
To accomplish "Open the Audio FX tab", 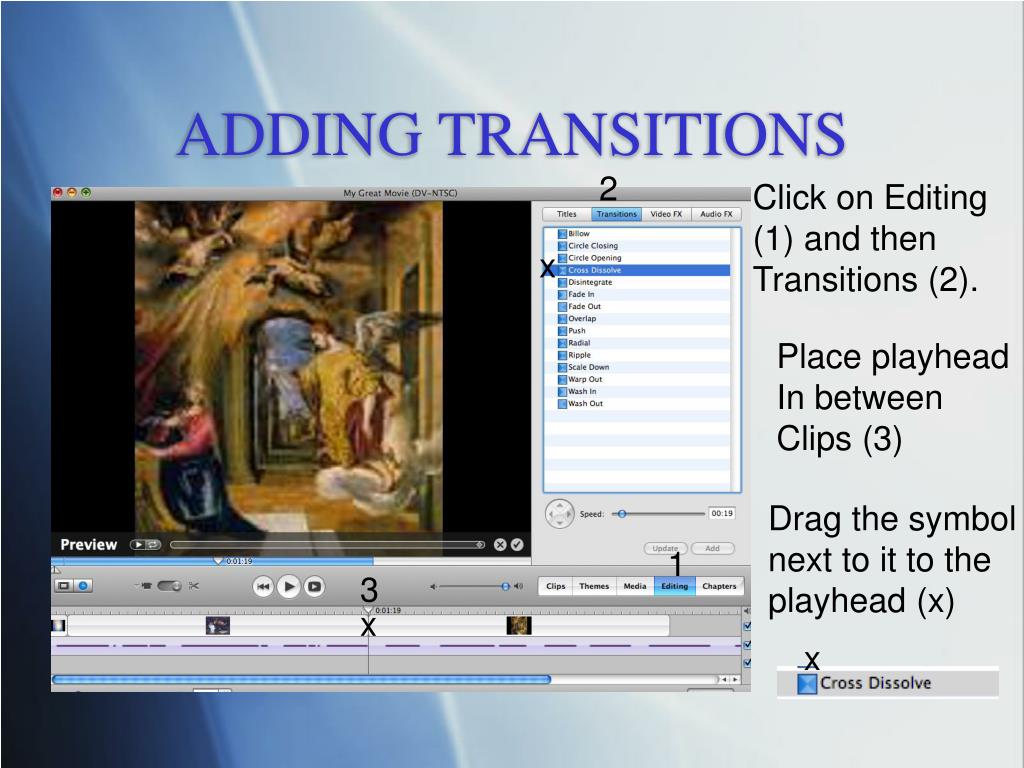I will coord(716,214).
